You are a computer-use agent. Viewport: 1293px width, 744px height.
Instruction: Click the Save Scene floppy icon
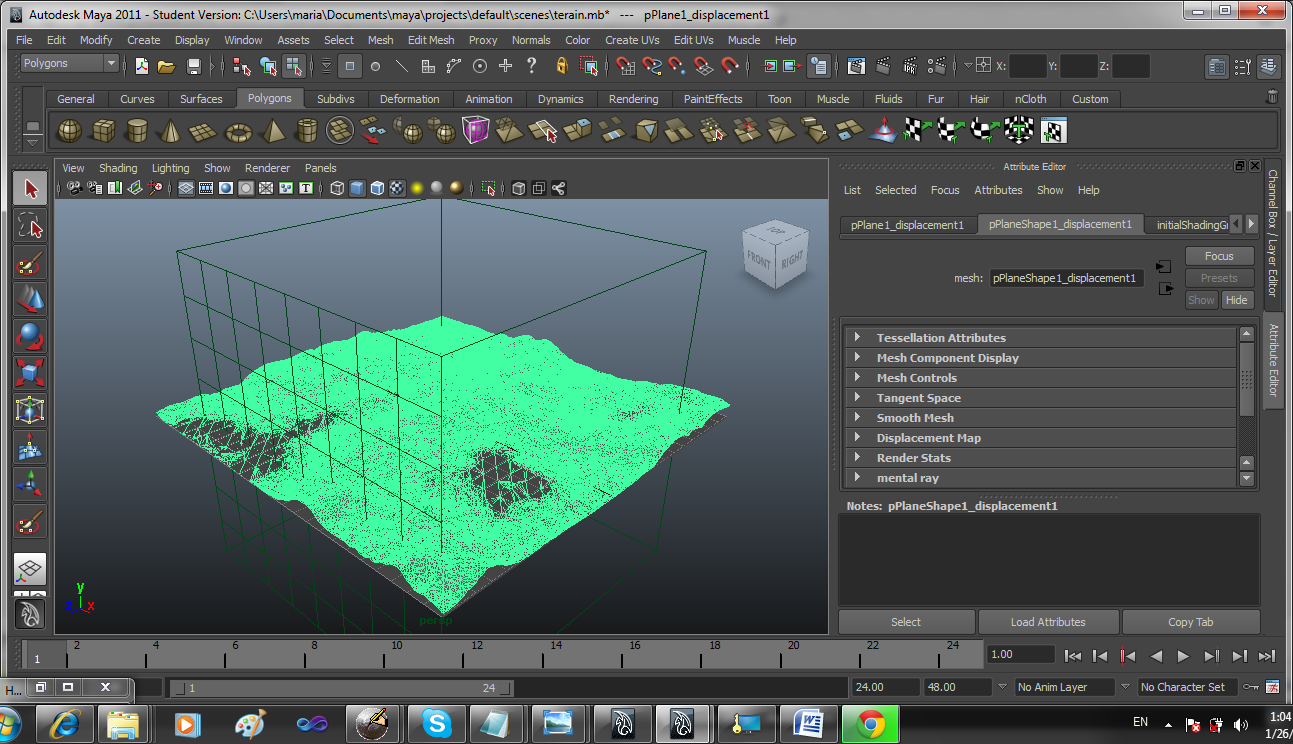click(193, 66)
